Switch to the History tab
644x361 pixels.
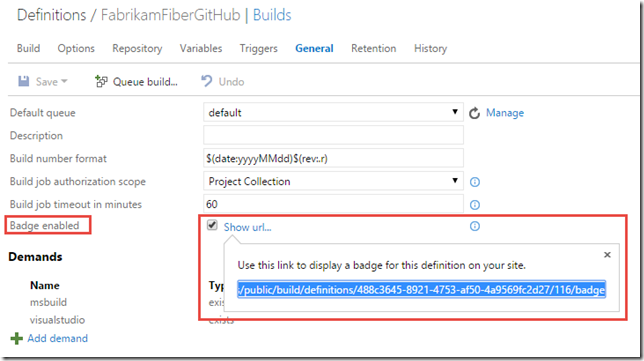(430, 48)
